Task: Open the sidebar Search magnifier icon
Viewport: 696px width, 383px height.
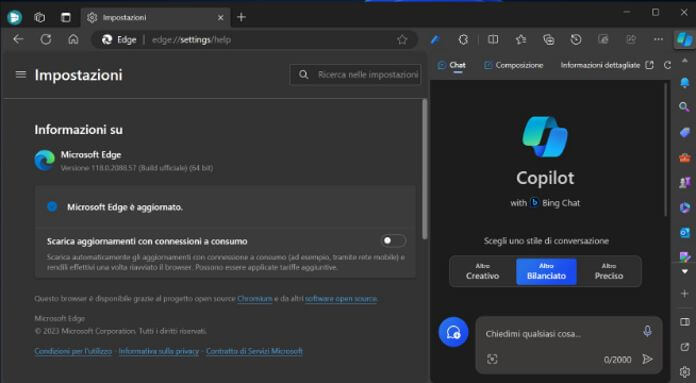Action: [684, 107]
